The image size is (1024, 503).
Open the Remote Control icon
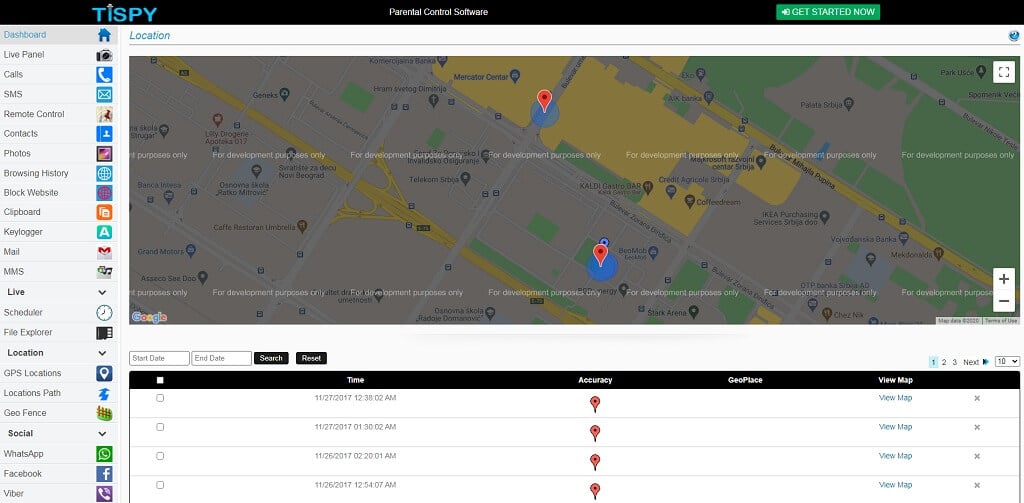[x=104, y=114]
